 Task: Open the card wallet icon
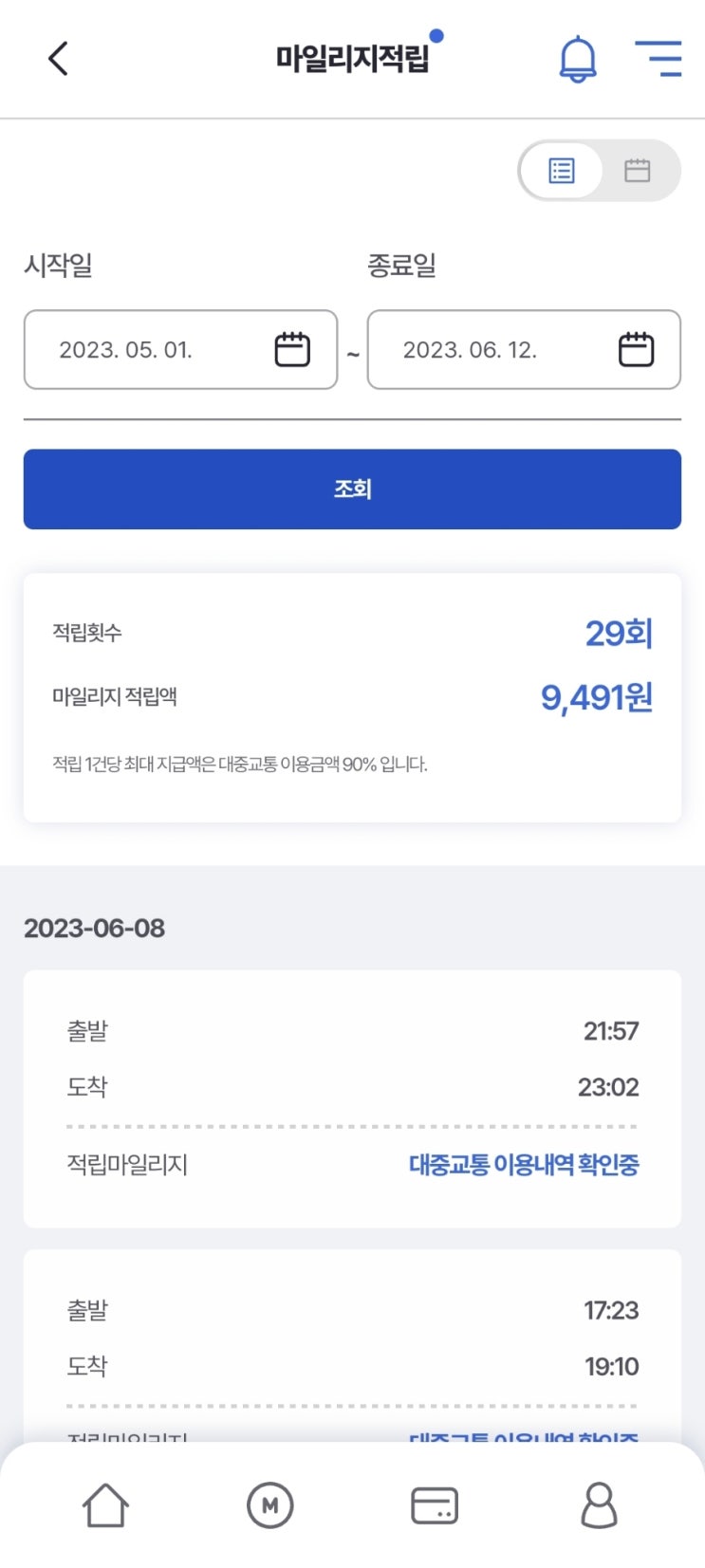click(x=435, y=1505)
